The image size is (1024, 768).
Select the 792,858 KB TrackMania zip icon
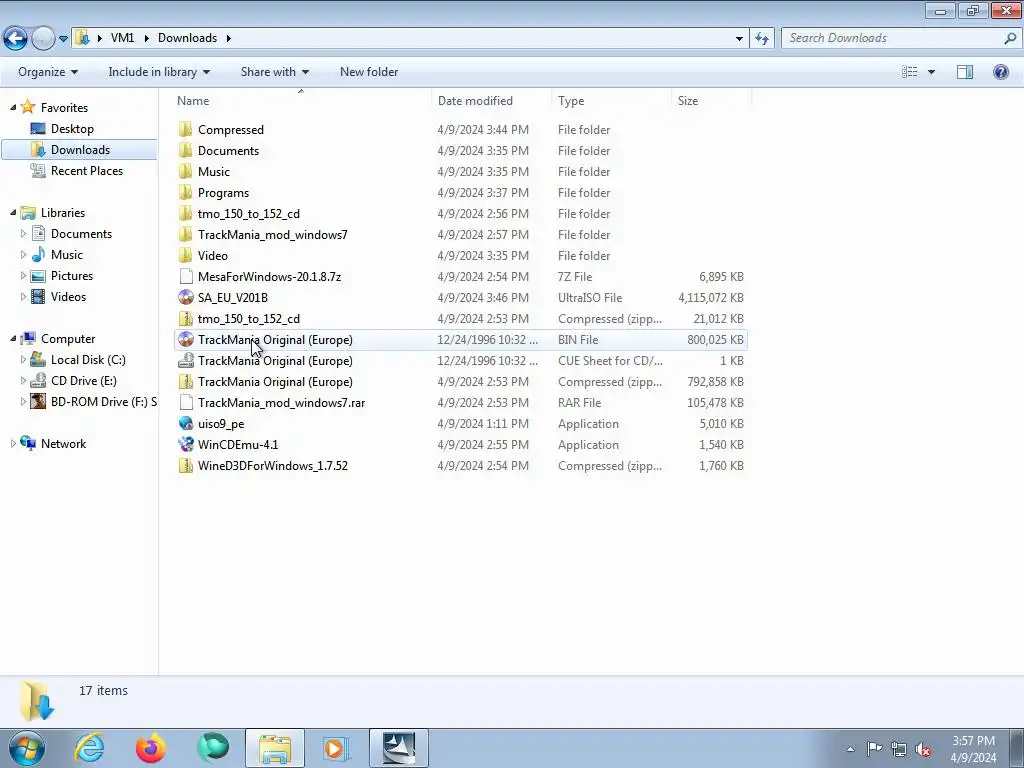coord(185,381)
